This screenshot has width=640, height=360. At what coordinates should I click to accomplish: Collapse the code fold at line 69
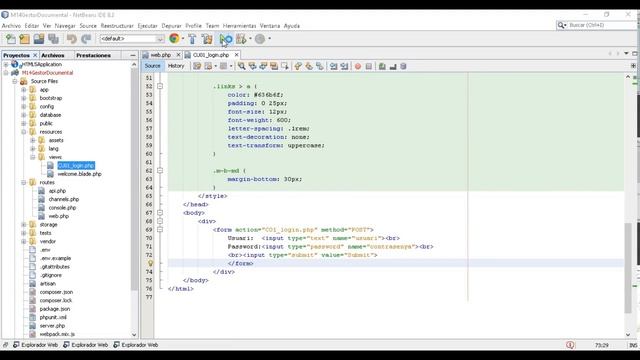[160, 230]
